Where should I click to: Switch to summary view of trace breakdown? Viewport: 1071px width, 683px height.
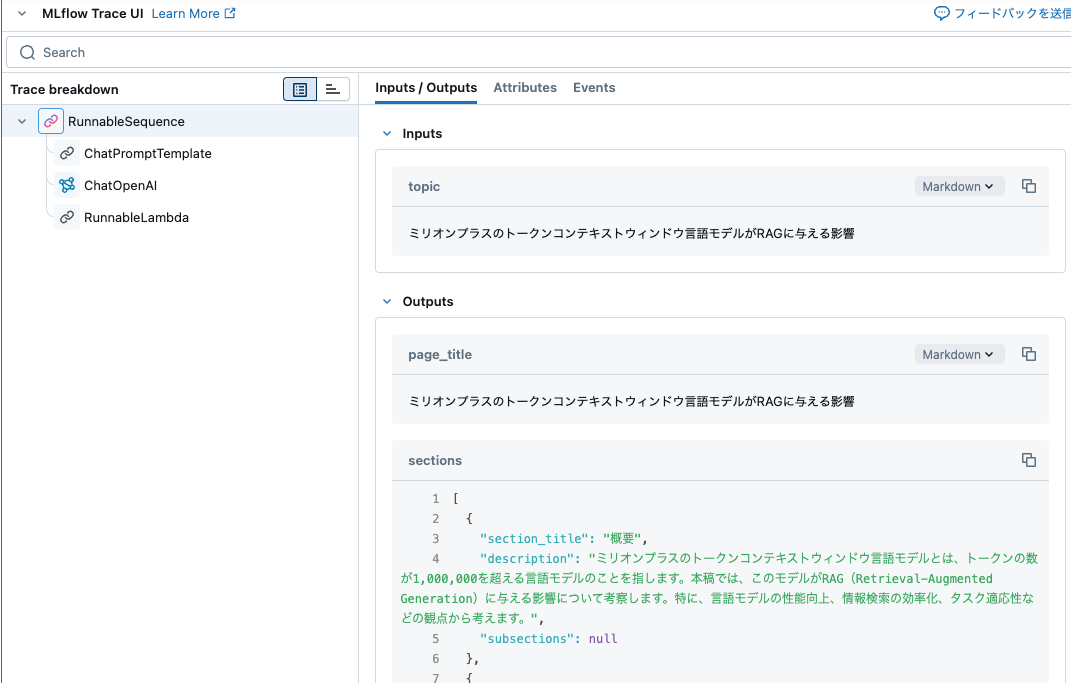coord(332,89)
